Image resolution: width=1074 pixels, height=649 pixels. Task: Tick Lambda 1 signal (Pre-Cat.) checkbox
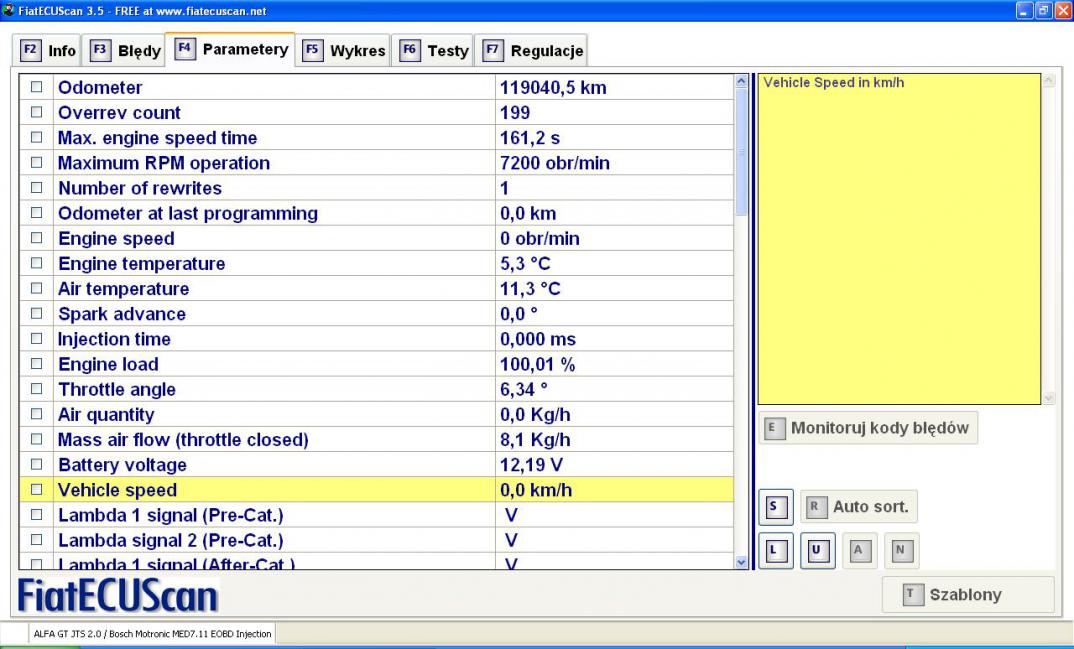[x=36, y=515]
